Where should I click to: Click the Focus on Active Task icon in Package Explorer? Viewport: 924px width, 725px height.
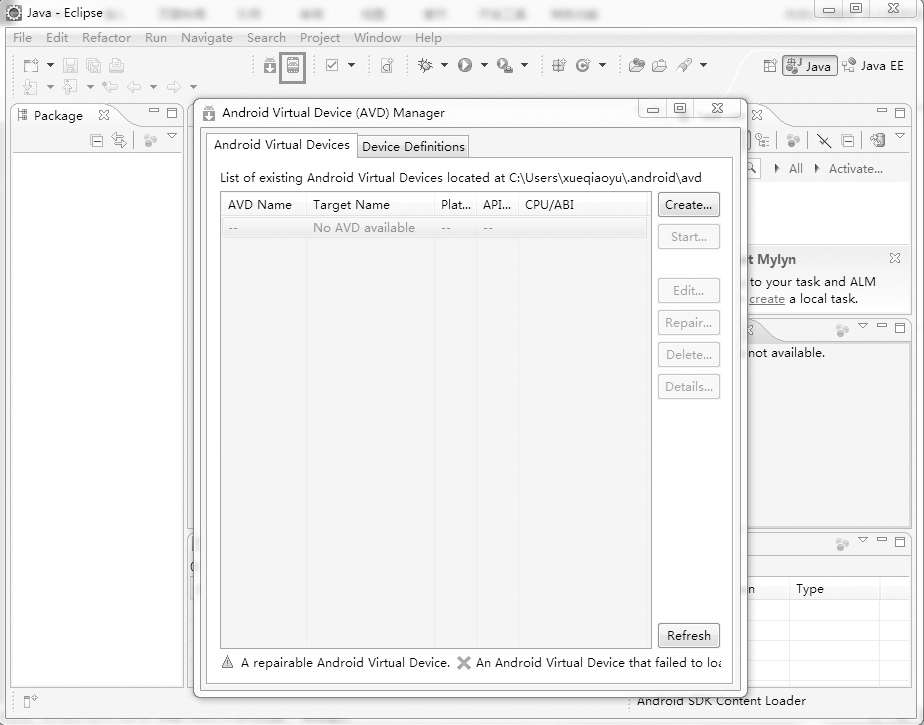click(x=150, y=140)
